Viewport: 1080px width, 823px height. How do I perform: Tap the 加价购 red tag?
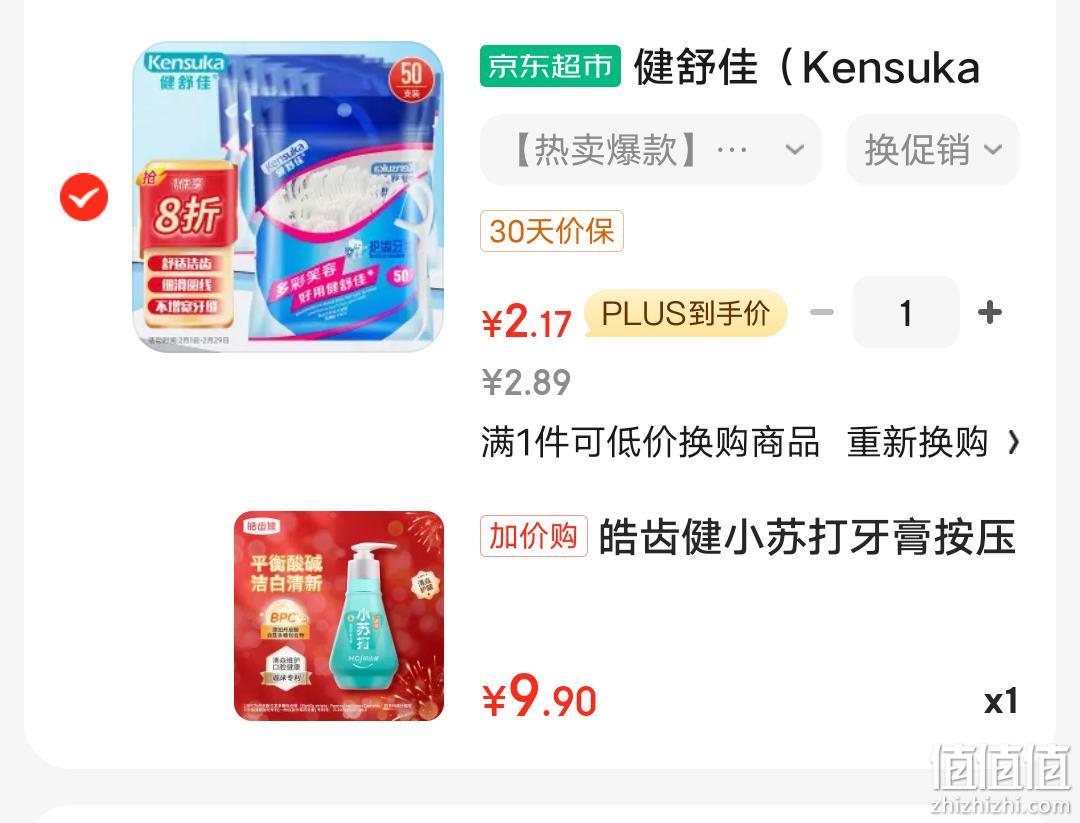pyautogui.click(x=533, y=535)
